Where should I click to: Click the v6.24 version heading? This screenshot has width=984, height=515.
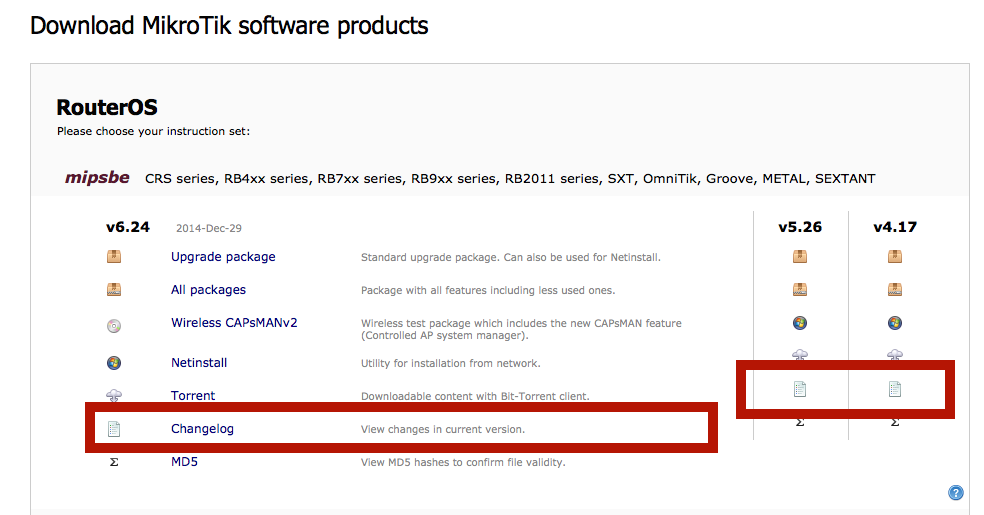(x=127, y=227)
